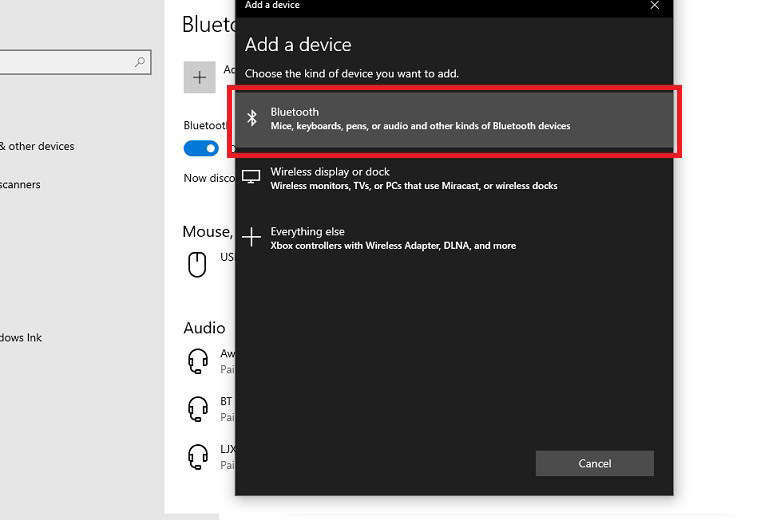Viewport: 780px width, 520px height.
Task: Toggle the Bluetooth switch in Settings
Action: 201,148
